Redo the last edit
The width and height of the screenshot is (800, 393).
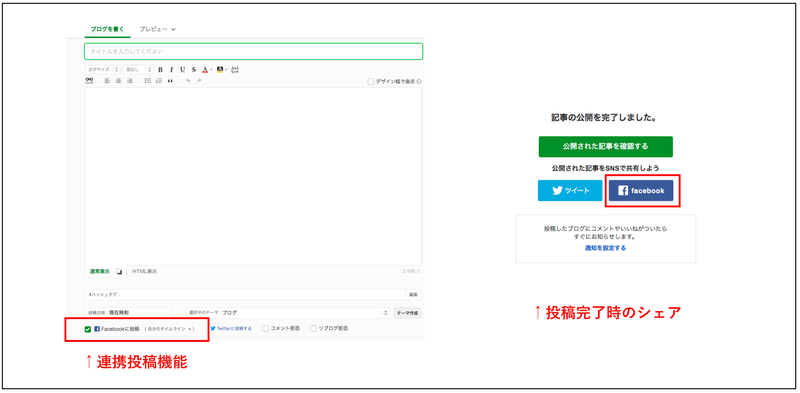[199, 81]
